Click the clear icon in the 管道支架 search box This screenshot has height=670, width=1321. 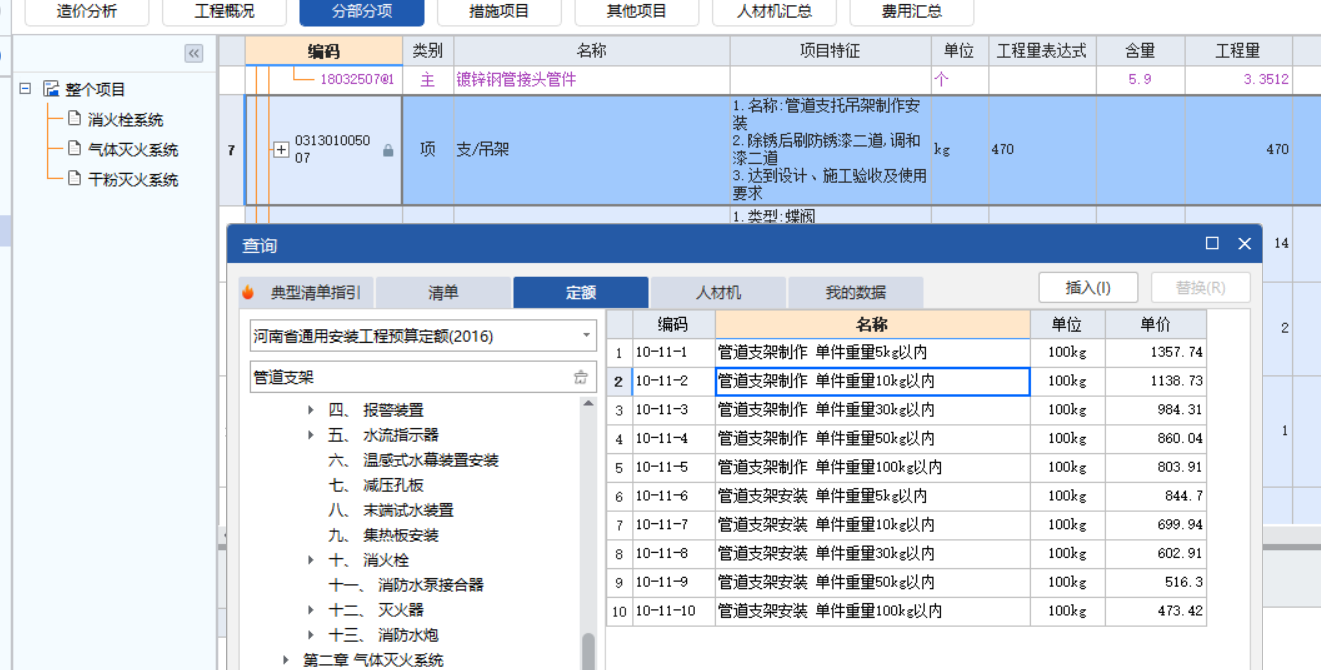click(582, 377)
